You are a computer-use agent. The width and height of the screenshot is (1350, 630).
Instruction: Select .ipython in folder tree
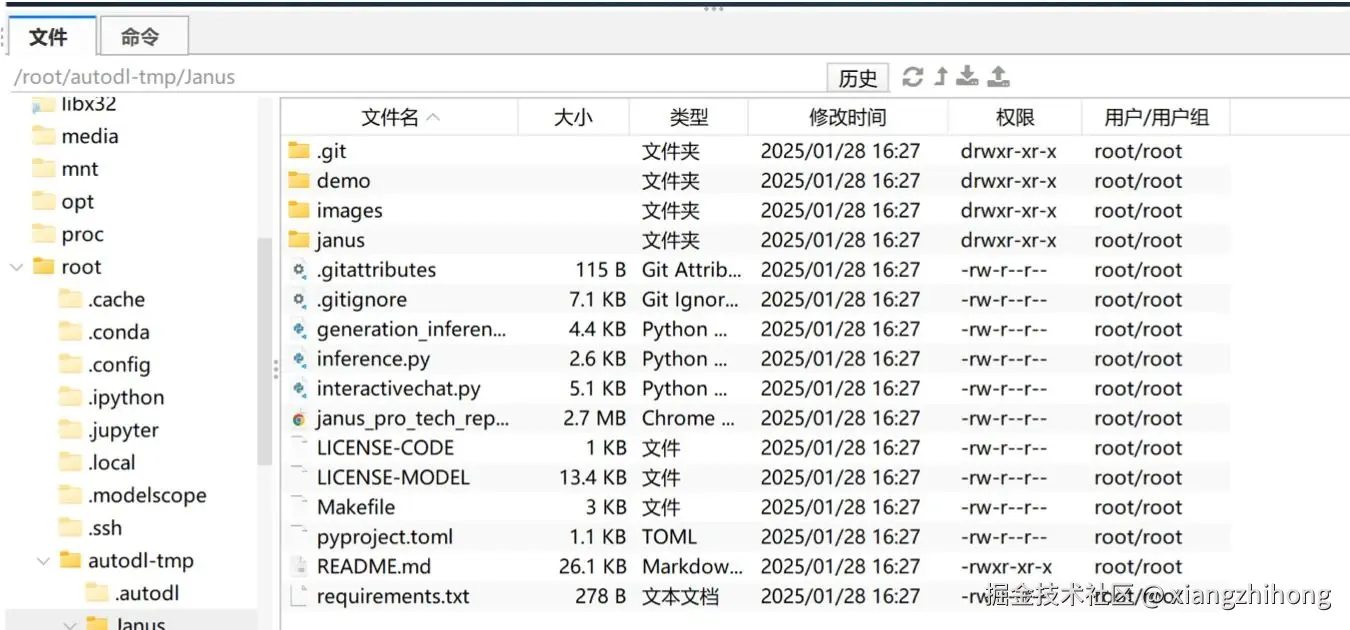(x=126, y=397)
